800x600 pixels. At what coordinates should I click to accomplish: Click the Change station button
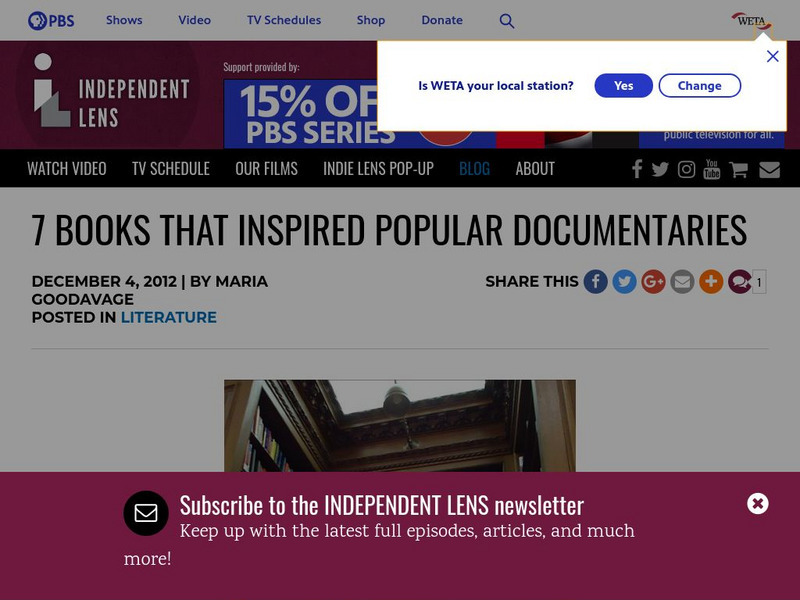(x=699, y=85)
